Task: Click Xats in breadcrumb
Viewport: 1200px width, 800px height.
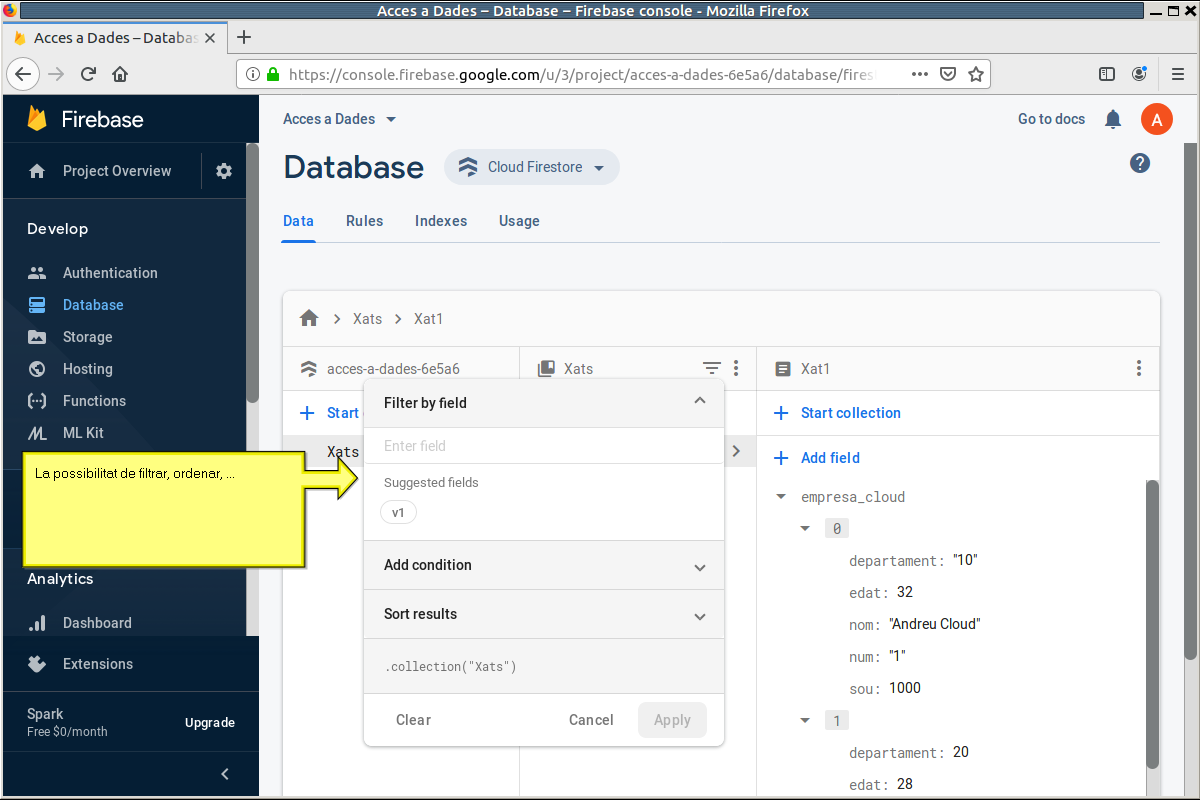Action: click(367, 319)
